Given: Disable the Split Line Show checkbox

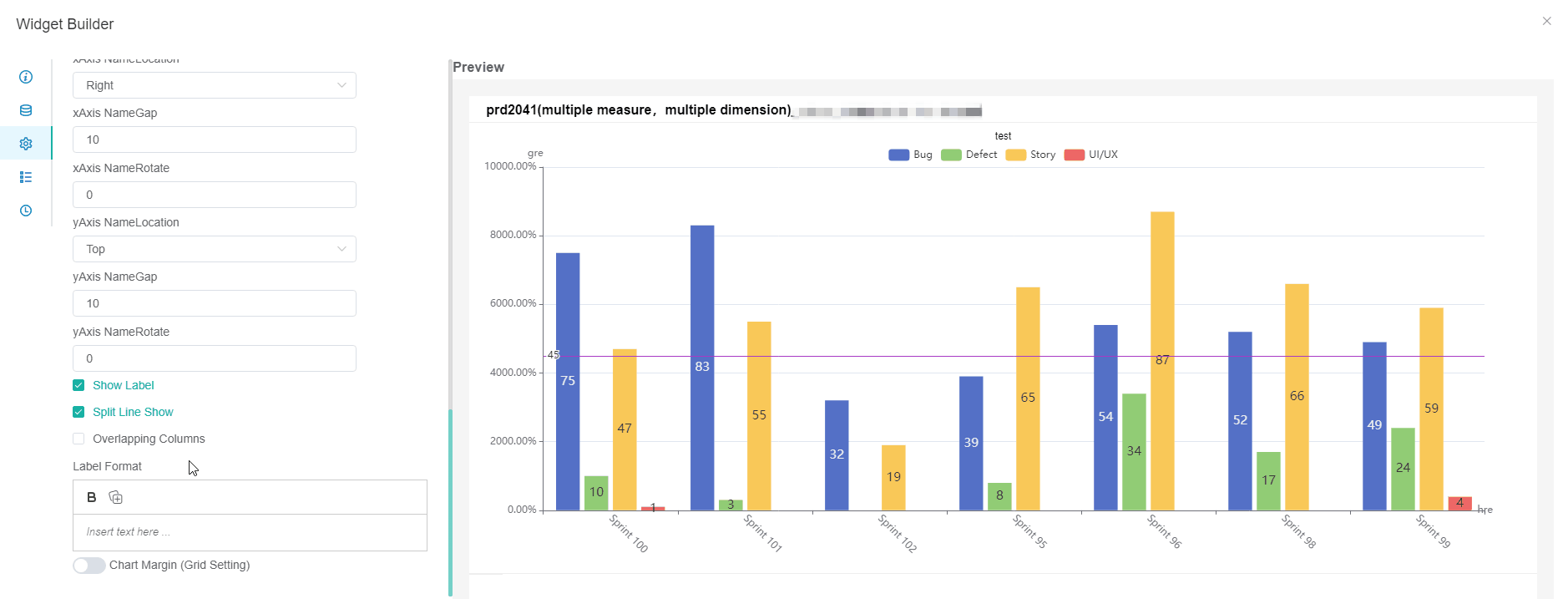Looking at the screenshot, I should pyautogui.click(x=78, y=412).
